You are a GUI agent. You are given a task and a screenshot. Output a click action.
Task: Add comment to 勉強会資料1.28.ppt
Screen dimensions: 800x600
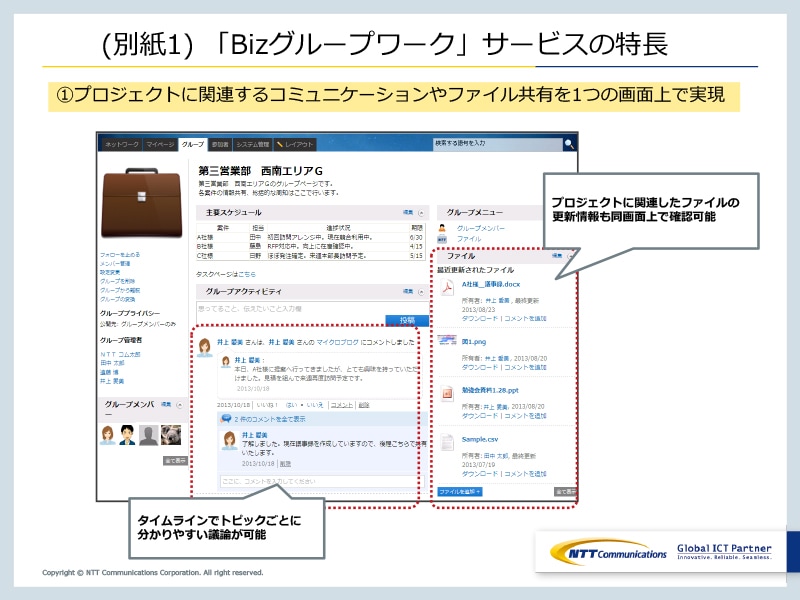click(x=526, y=416)
